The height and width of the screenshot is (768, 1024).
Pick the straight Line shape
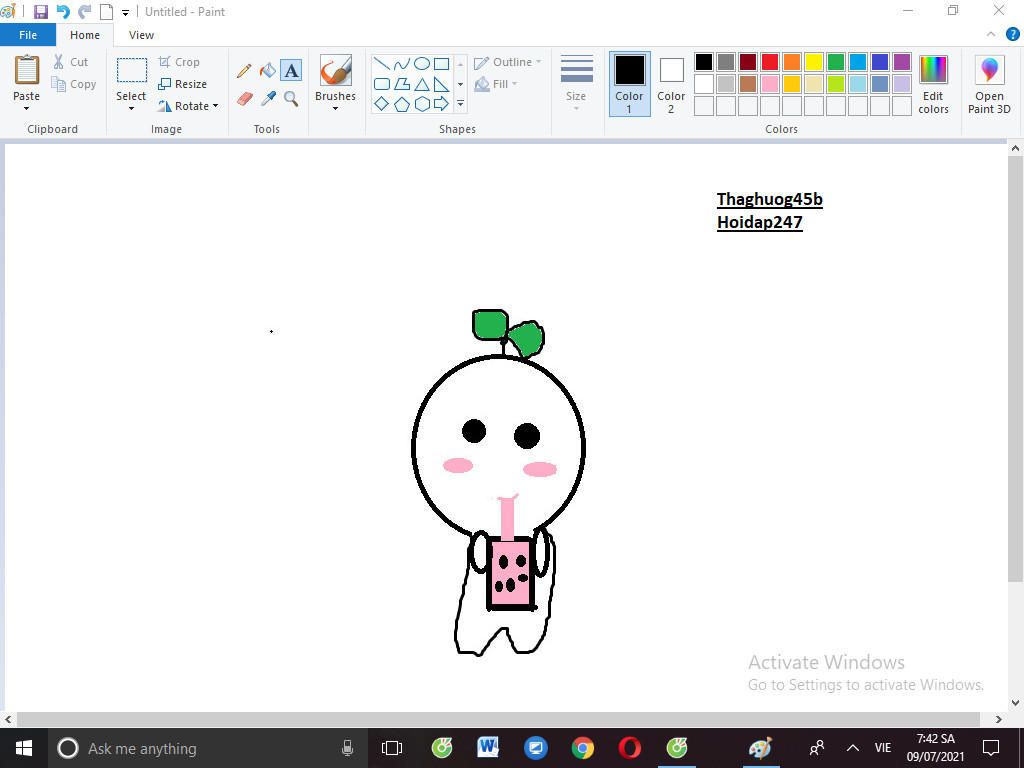coord(382,64)
